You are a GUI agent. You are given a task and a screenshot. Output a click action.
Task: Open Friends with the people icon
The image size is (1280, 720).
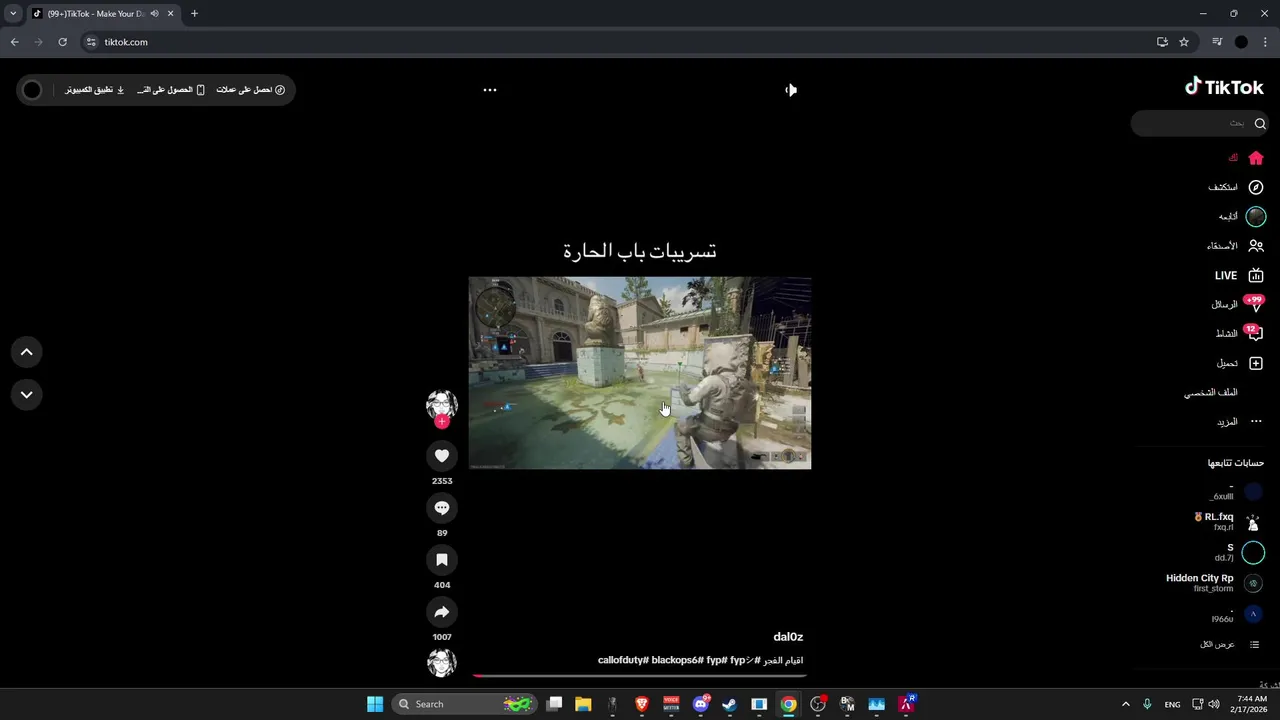pyautogui.click(x=1256, y=246)
